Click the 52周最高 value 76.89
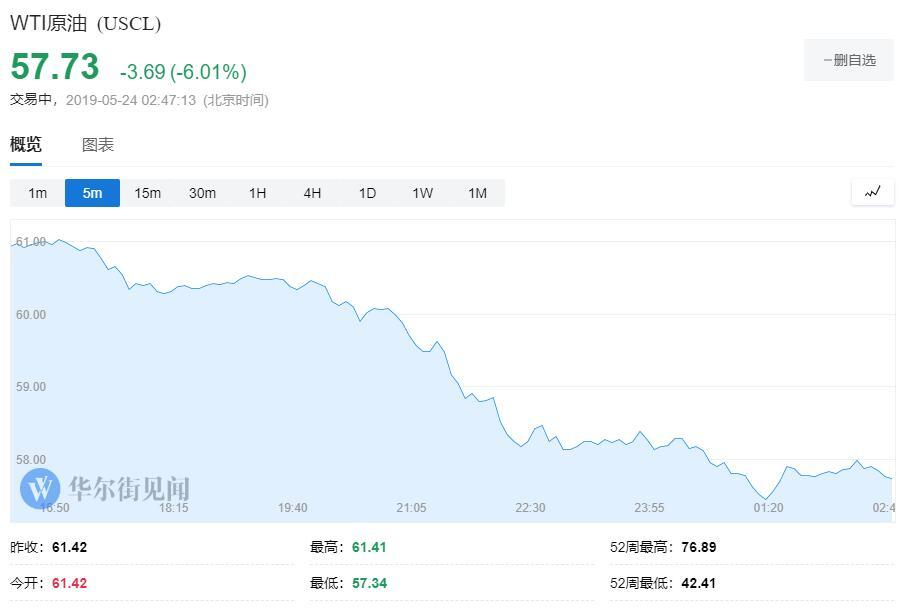 tap(698, 547)
